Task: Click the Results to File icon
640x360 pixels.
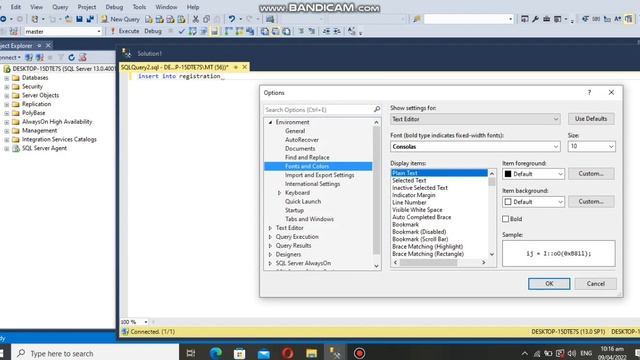Action: coord(287,31)
